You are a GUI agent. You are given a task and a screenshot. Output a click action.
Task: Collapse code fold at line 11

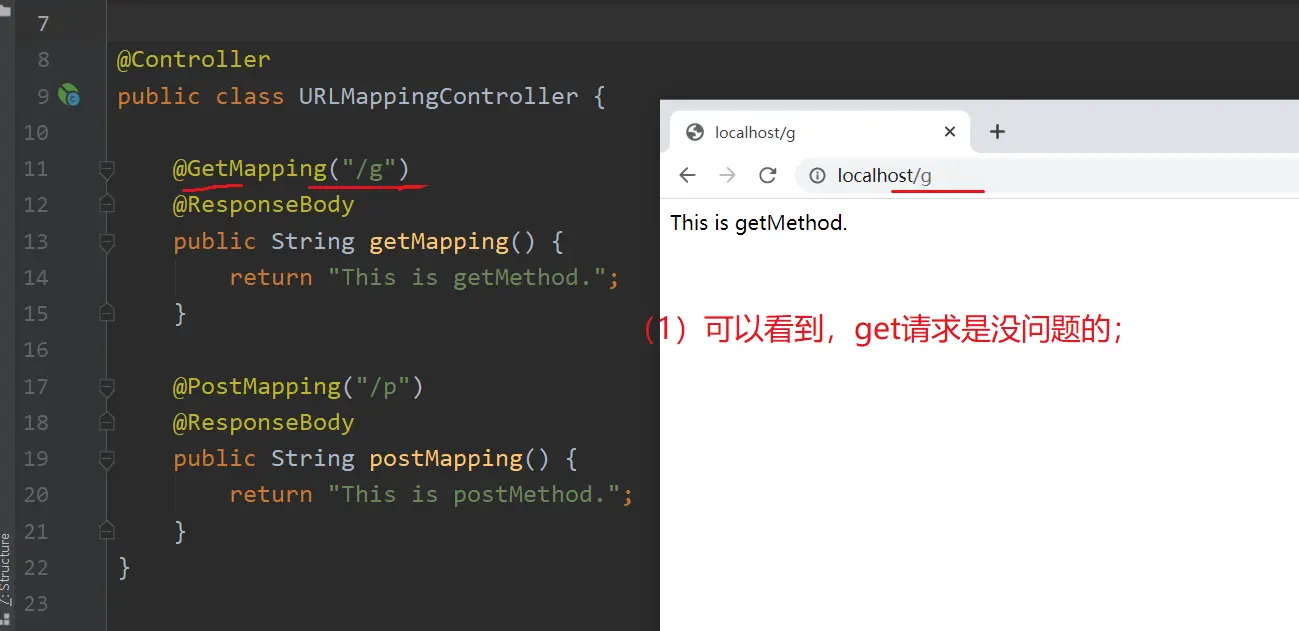pyautogui.click(x=107, y=169)
